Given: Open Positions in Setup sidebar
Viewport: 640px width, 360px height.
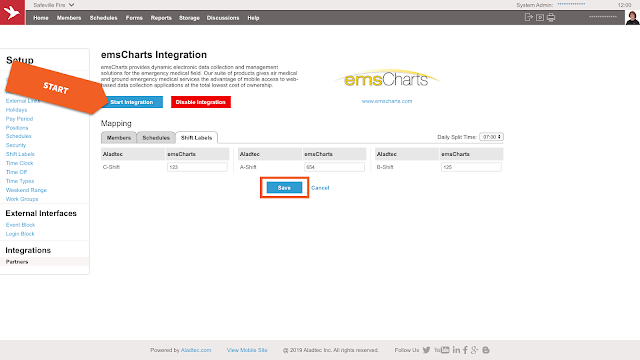Looking at the screenshot, I should pyautogui.click(x=17, y=128).
